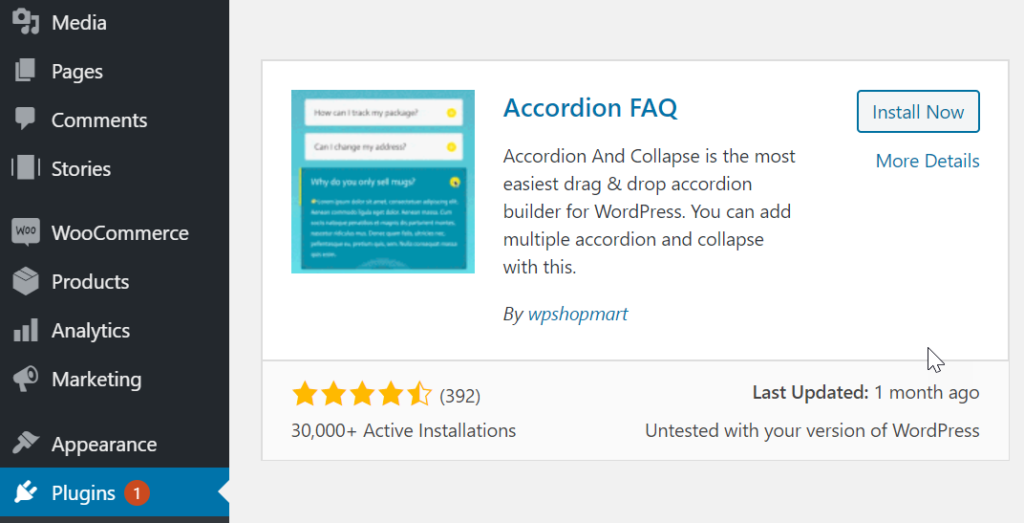Image resolution: width=1024 pixels, height=523 pixels.
Task: Click the Media sidebar icon
Action: 26,22
